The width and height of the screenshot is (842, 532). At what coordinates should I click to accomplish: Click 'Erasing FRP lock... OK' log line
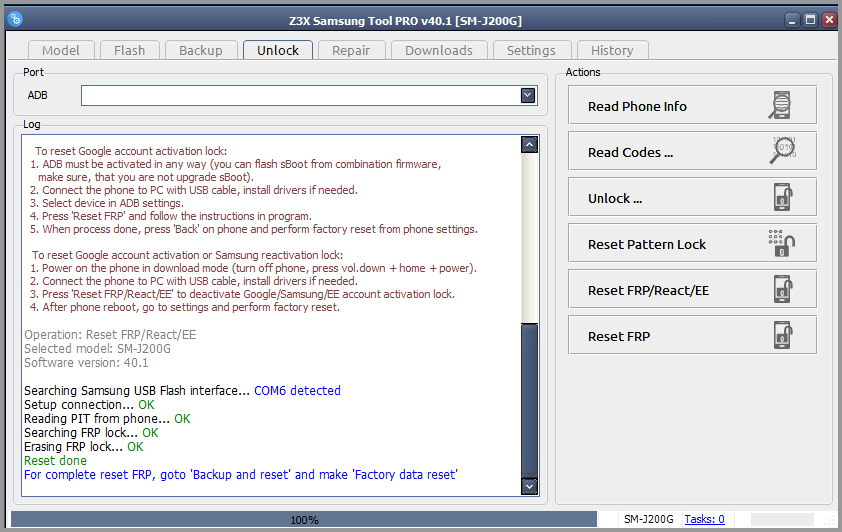point(84,447)
